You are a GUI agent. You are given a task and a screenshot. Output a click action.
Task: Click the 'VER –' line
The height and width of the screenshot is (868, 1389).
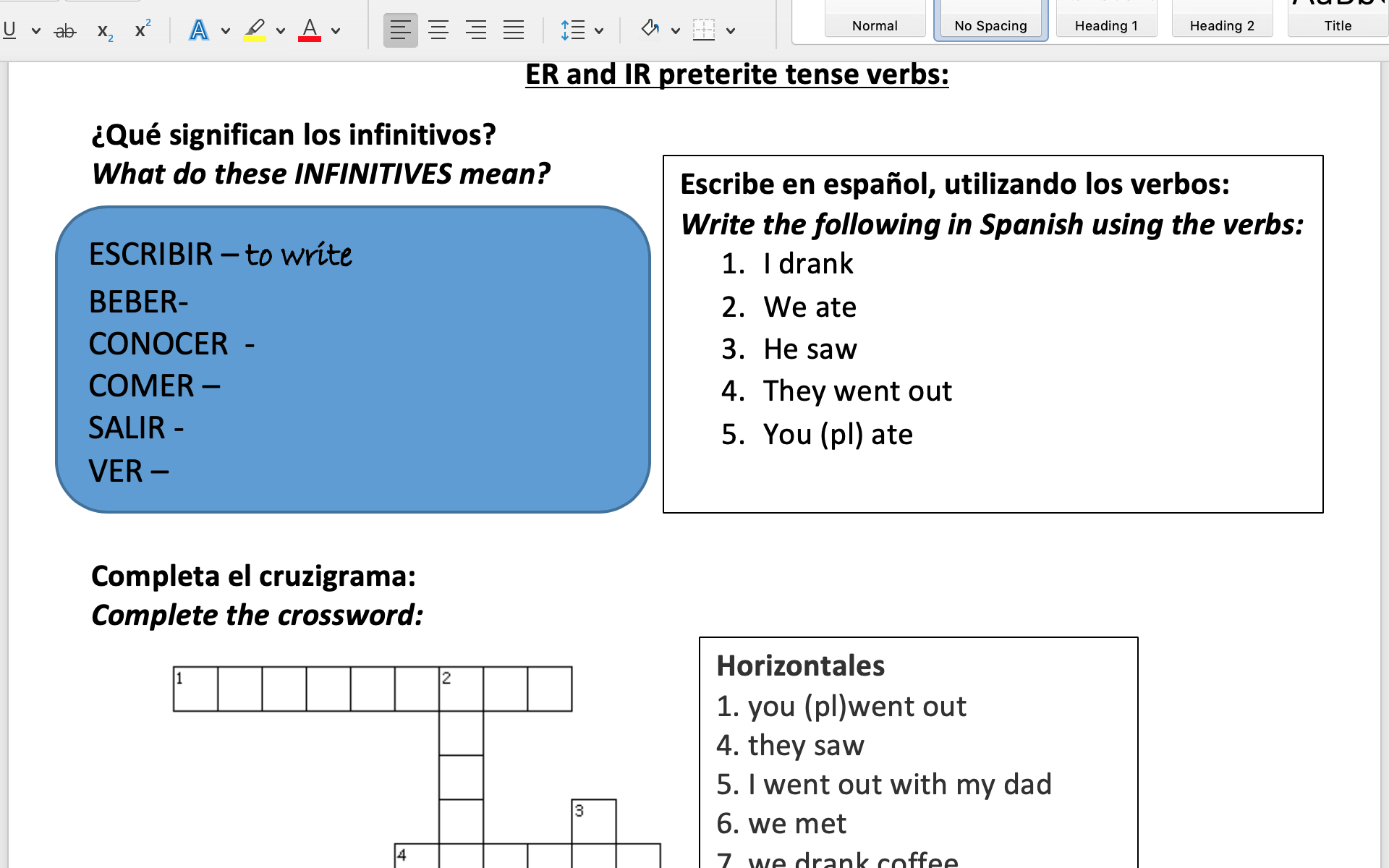(x=129, y=471)
